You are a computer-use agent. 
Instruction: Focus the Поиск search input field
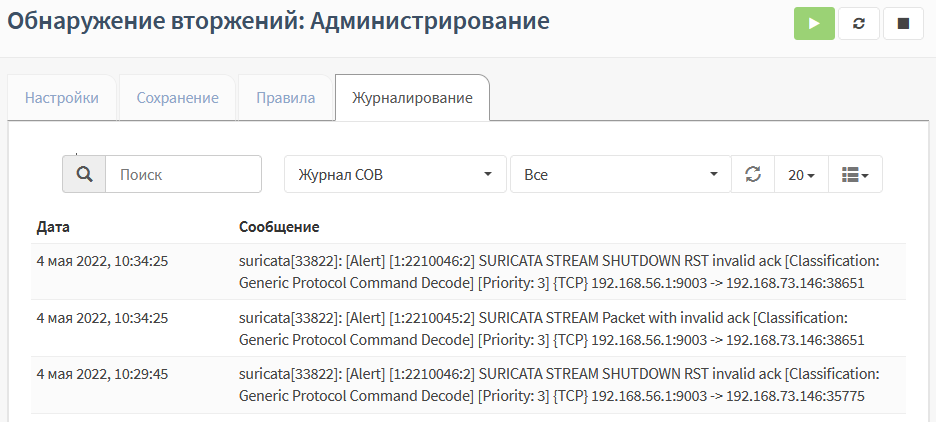pos(183,174)
